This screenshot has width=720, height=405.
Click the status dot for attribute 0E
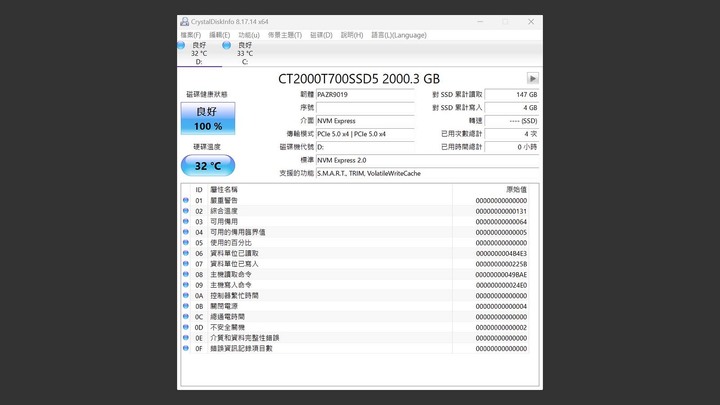point(186,338)
